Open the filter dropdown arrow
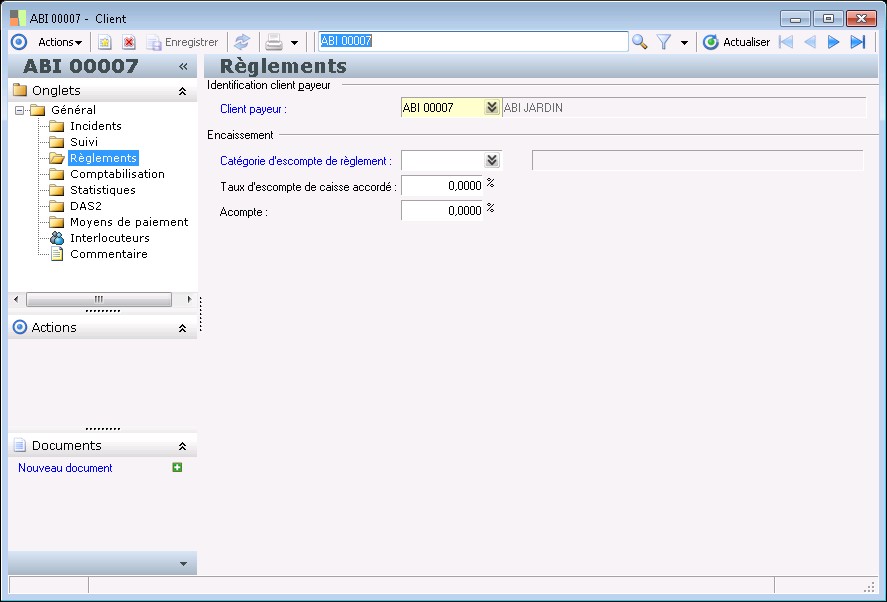 point(684,42)
